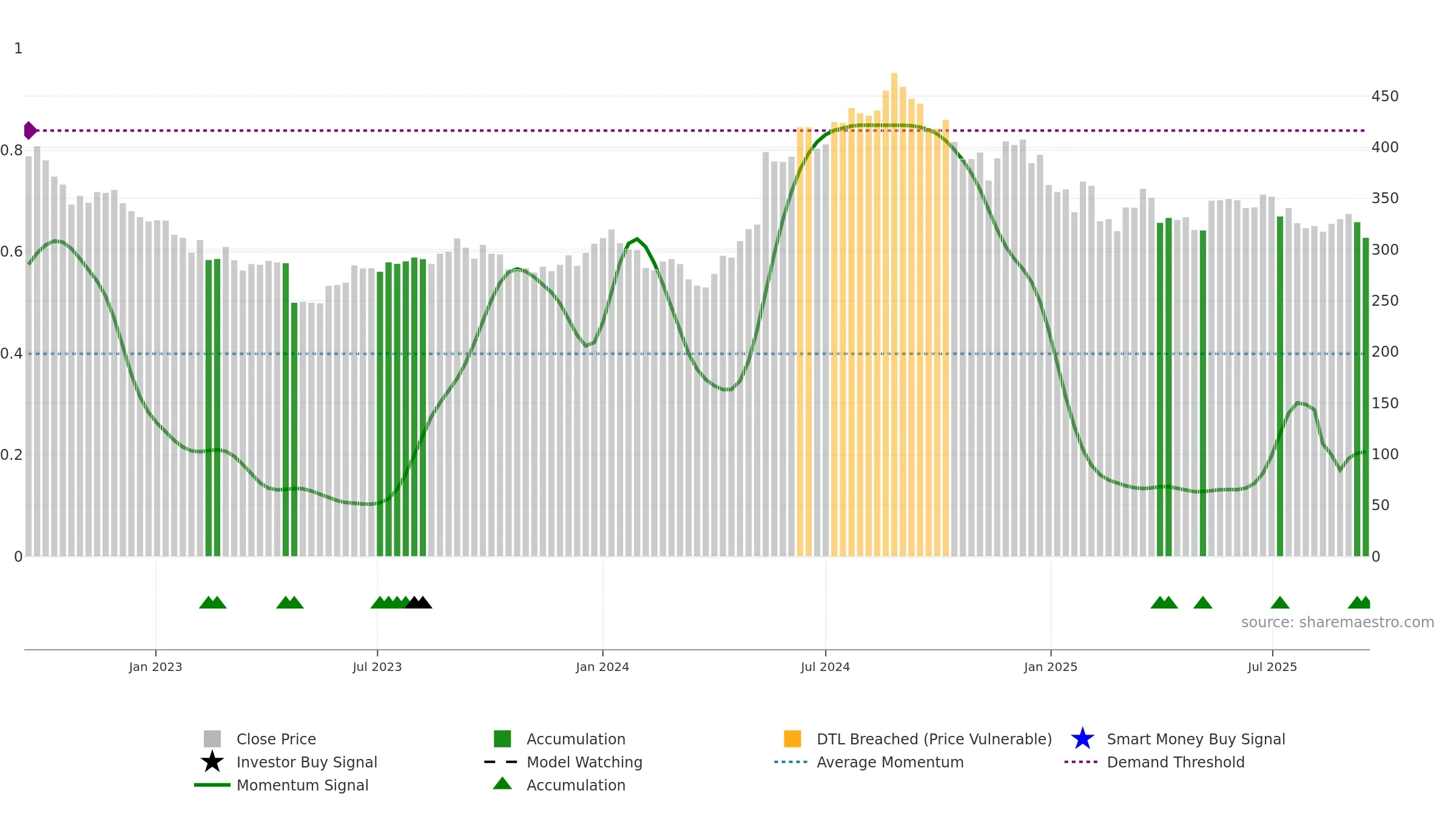This screenshot has width=1456, height=819.
Task: Click the gray Close Price legend swatch
Action: (x=212, y=739)
